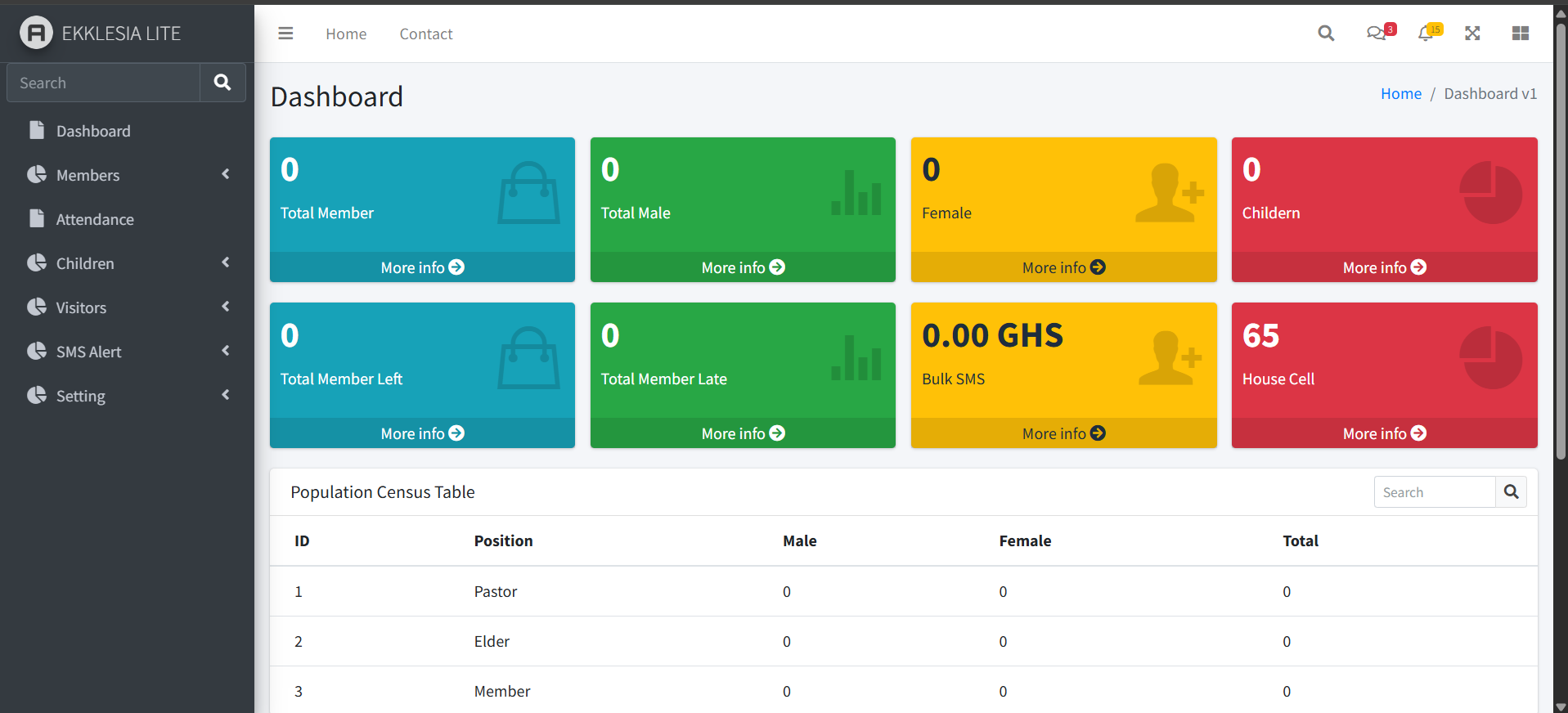This screenshot has width=1568, height=713.
Task: Click the add-user icon on Bulk SMS card
Action: pyautogui.click(x=1170, y=358)
